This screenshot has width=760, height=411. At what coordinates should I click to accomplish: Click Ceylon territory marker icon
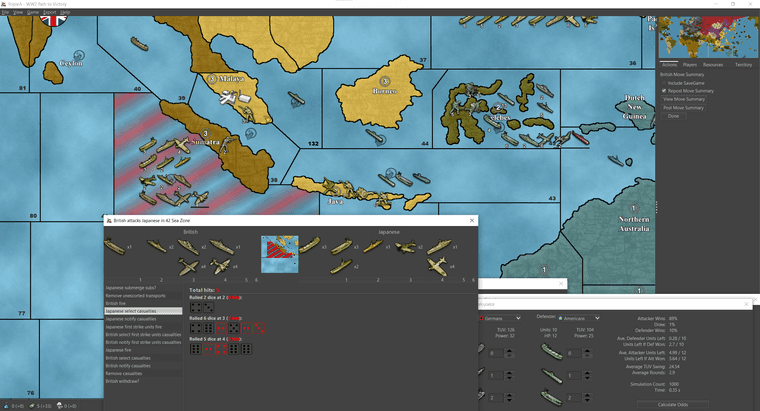tap(79, 55)
